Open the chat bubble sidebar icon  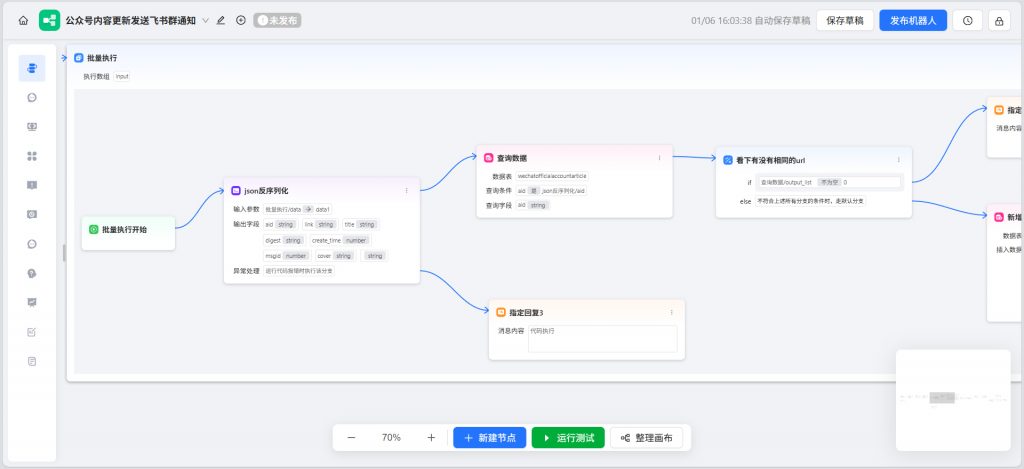(32, 97)
